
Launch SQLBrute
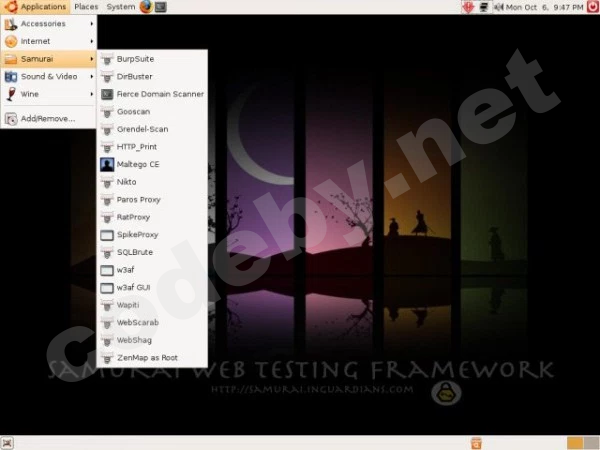click(x=152, y=253)
